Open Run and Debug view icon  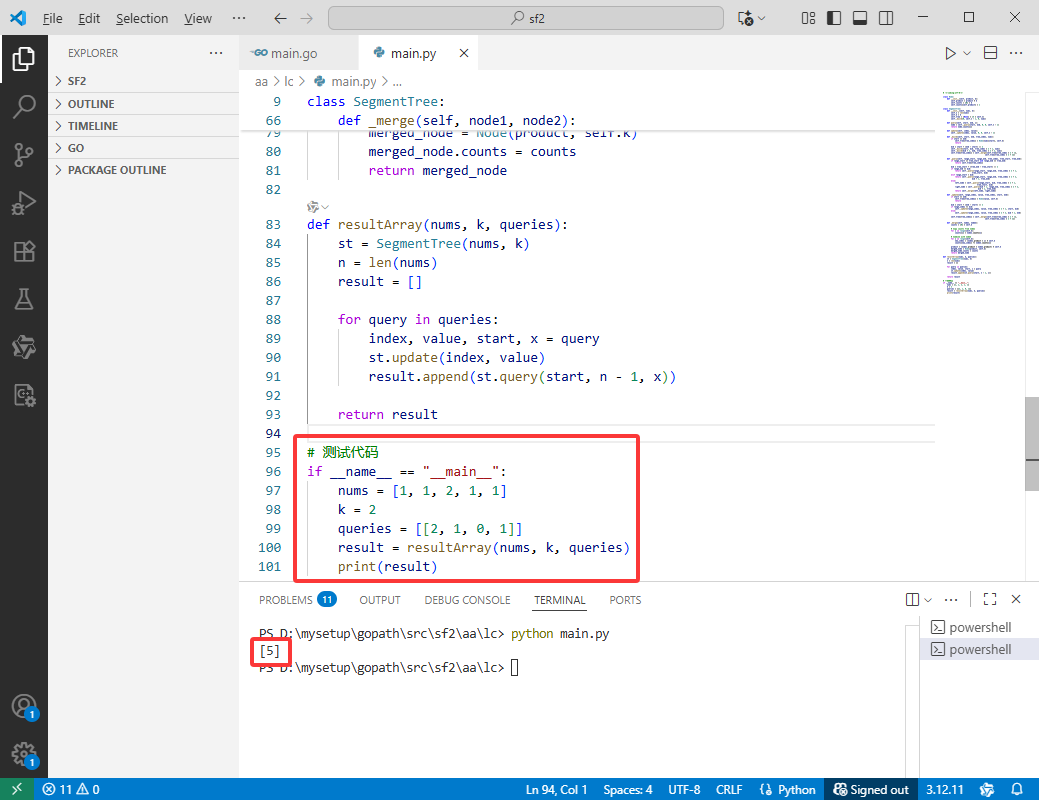[x=24, y=203]
